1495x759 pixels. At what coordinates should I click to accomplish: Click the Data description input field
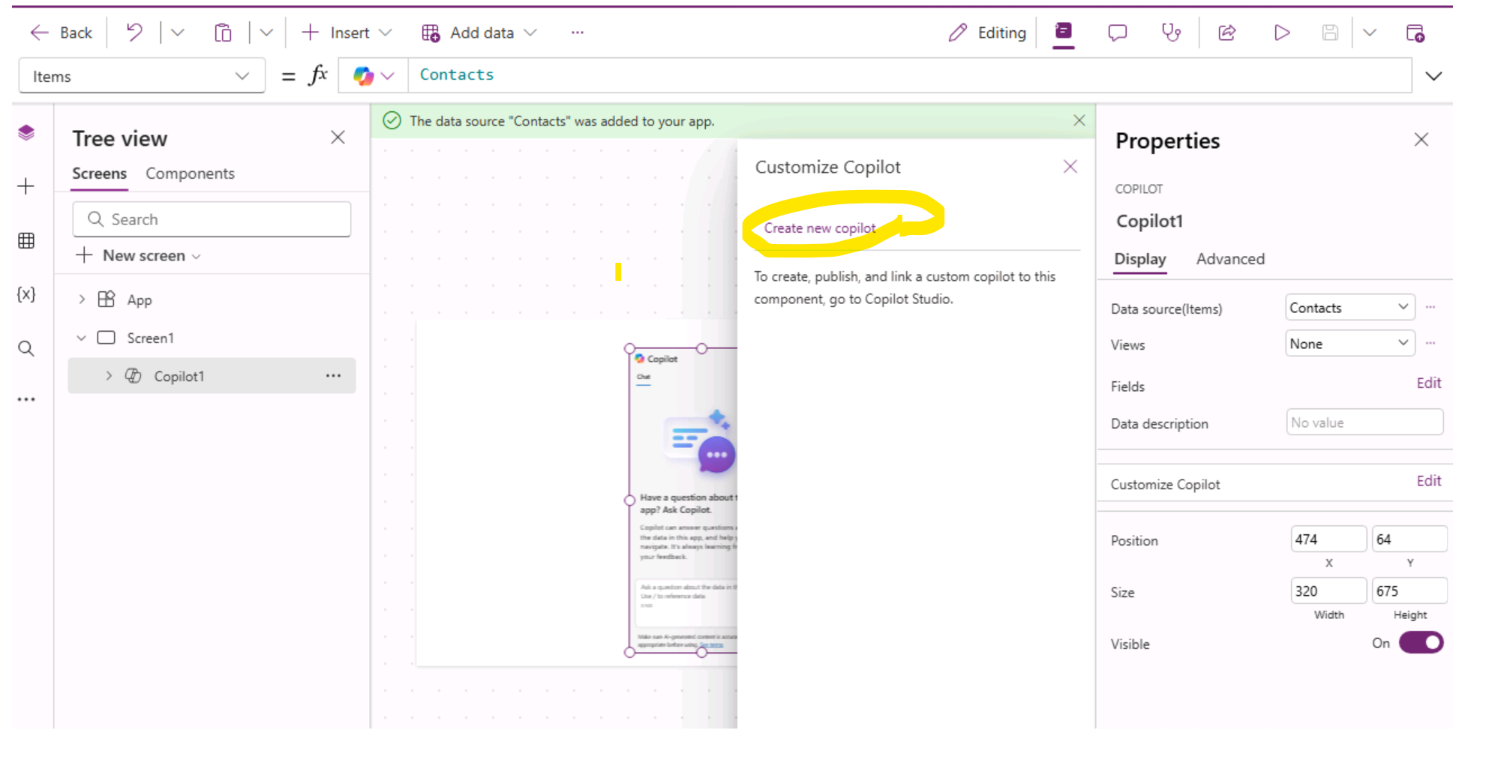pos(1364,423)
